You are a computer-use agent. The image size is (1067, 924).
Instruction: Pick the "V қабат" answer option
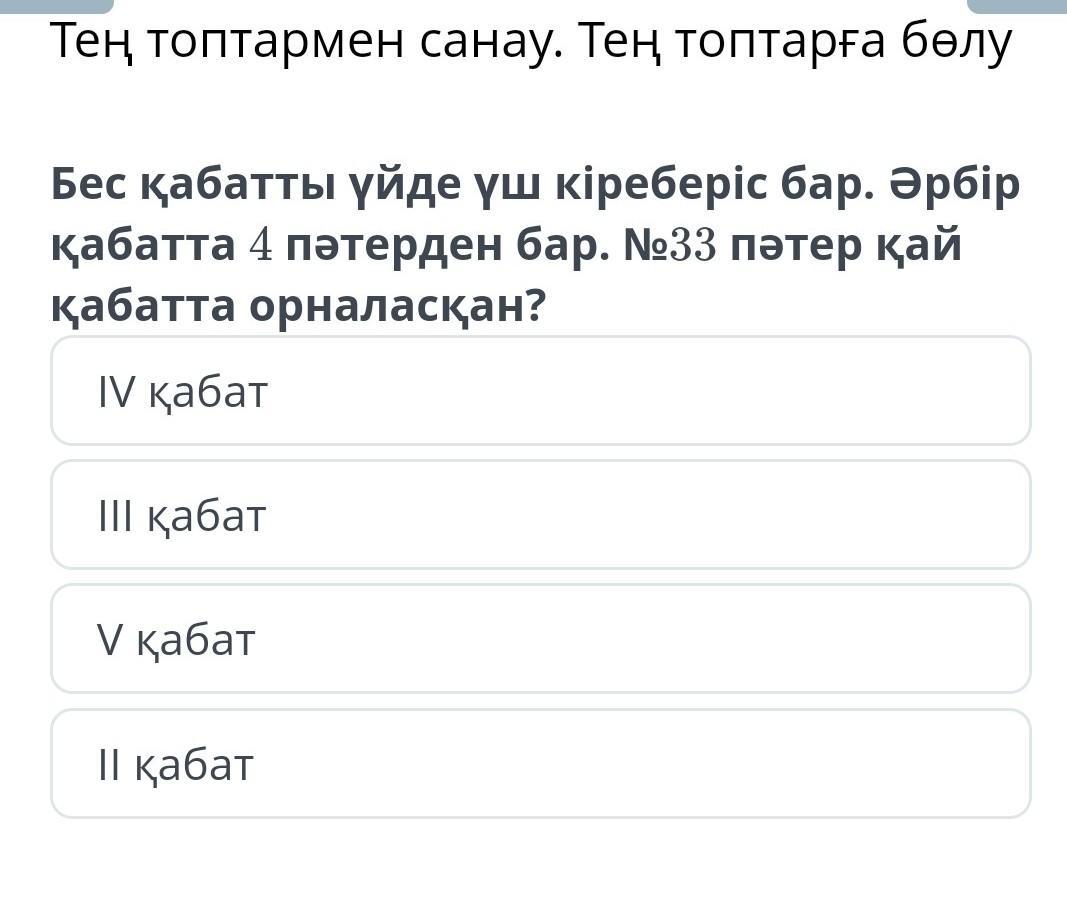point(541,639)
